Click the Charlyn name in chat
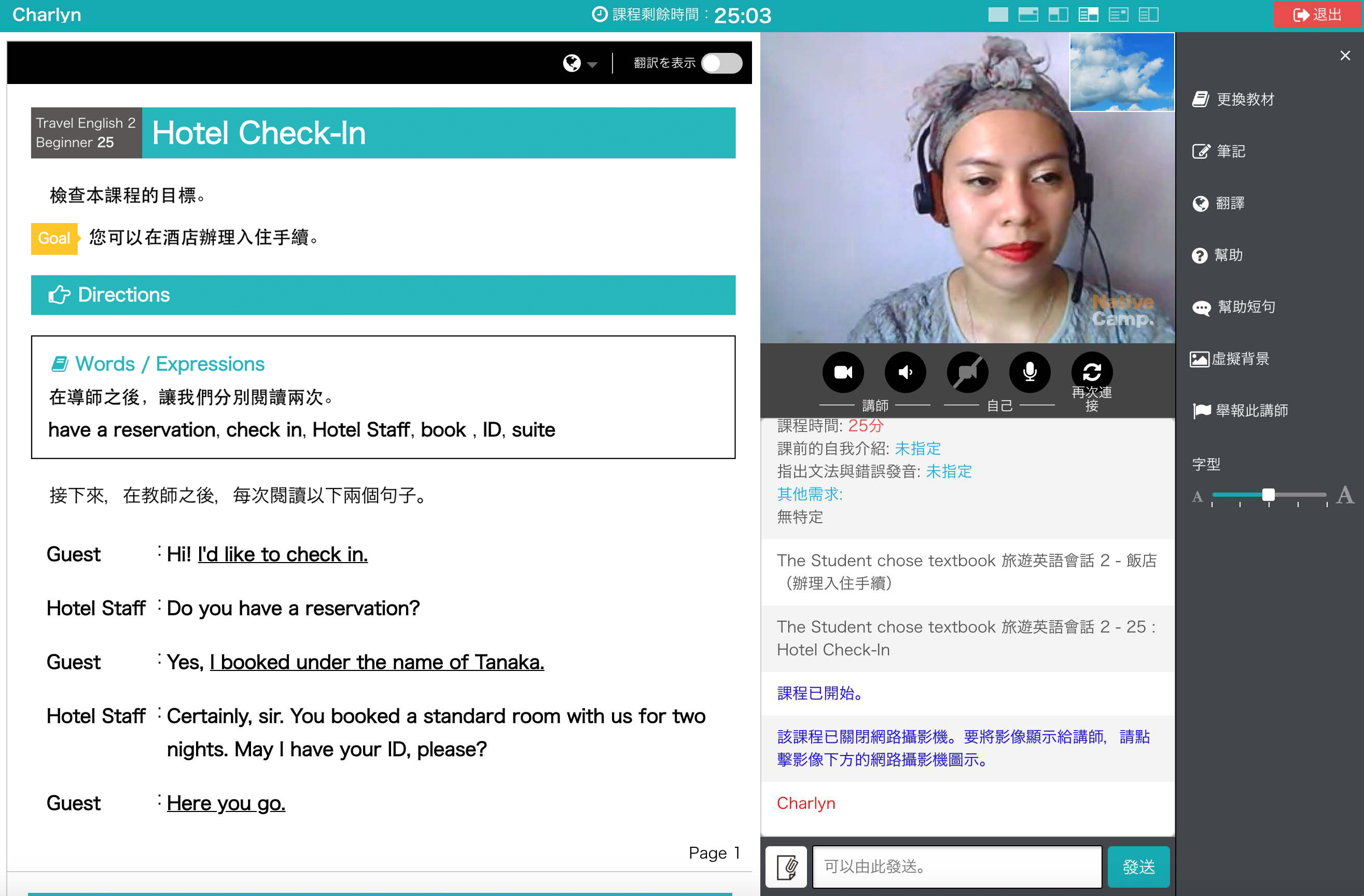 coord(806,803)
